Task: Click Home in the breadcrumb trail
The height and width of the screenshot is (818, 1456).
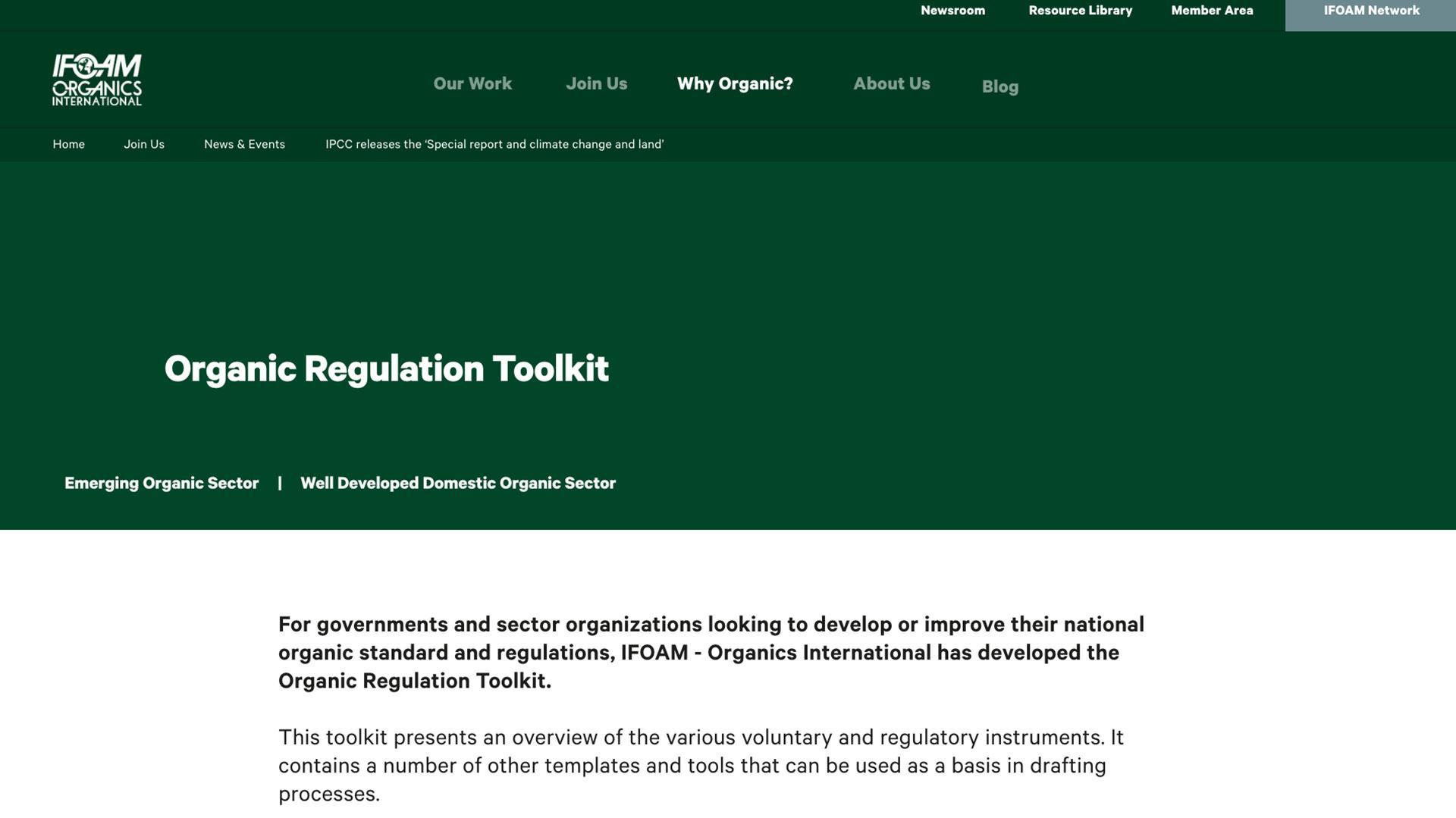Action: 68,144
